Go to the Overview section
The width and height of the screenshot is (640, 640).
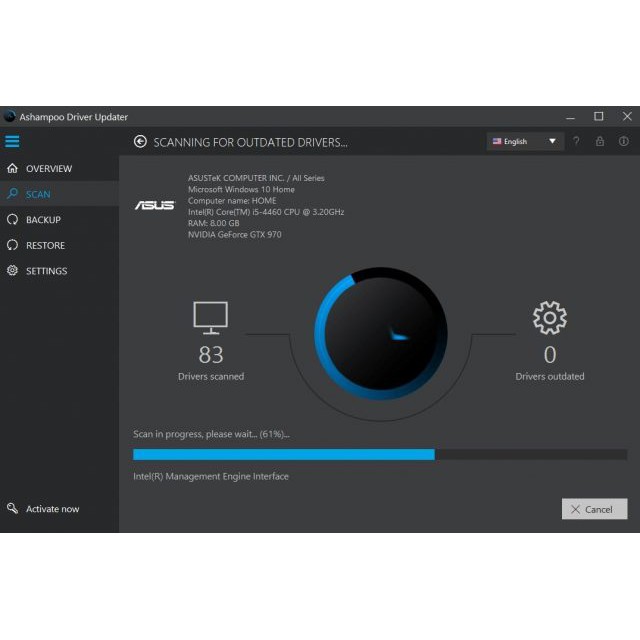click(x=48, y=169)
